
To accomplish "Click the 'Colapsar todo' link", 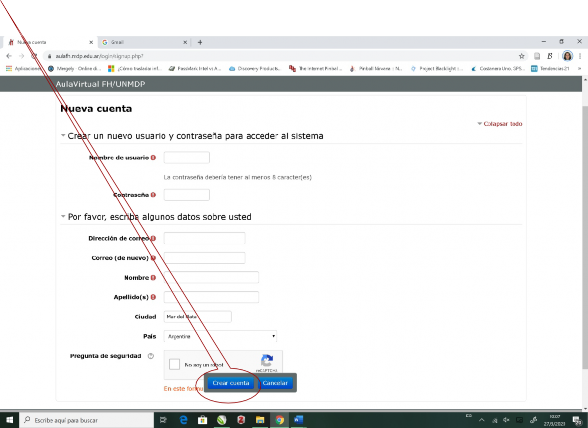I will pos(502,124).
